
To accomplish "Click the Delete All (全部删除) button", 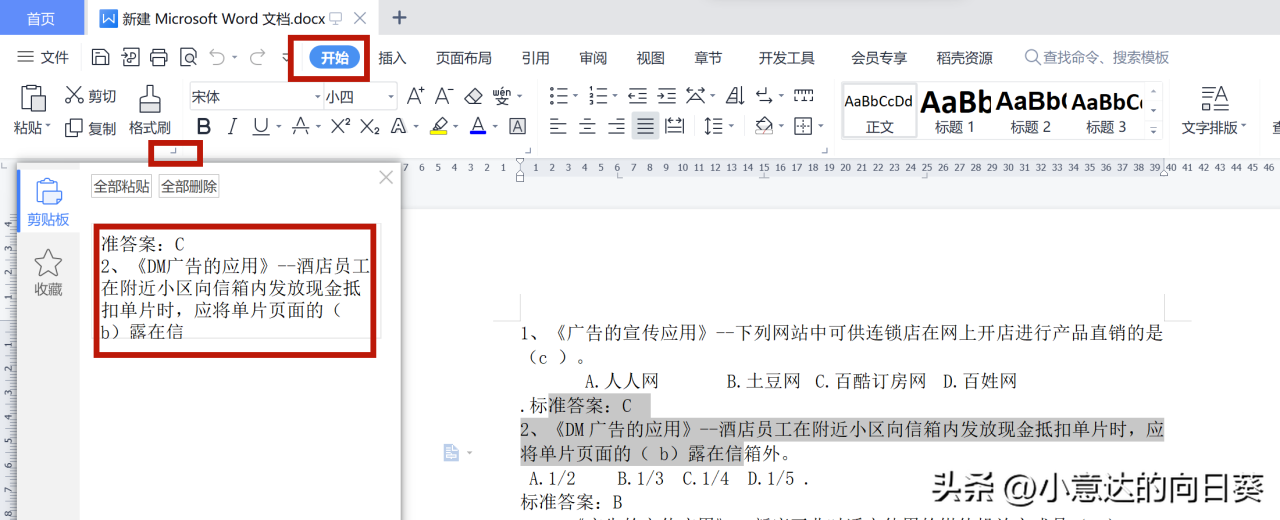I will click(x=189, y=186).
